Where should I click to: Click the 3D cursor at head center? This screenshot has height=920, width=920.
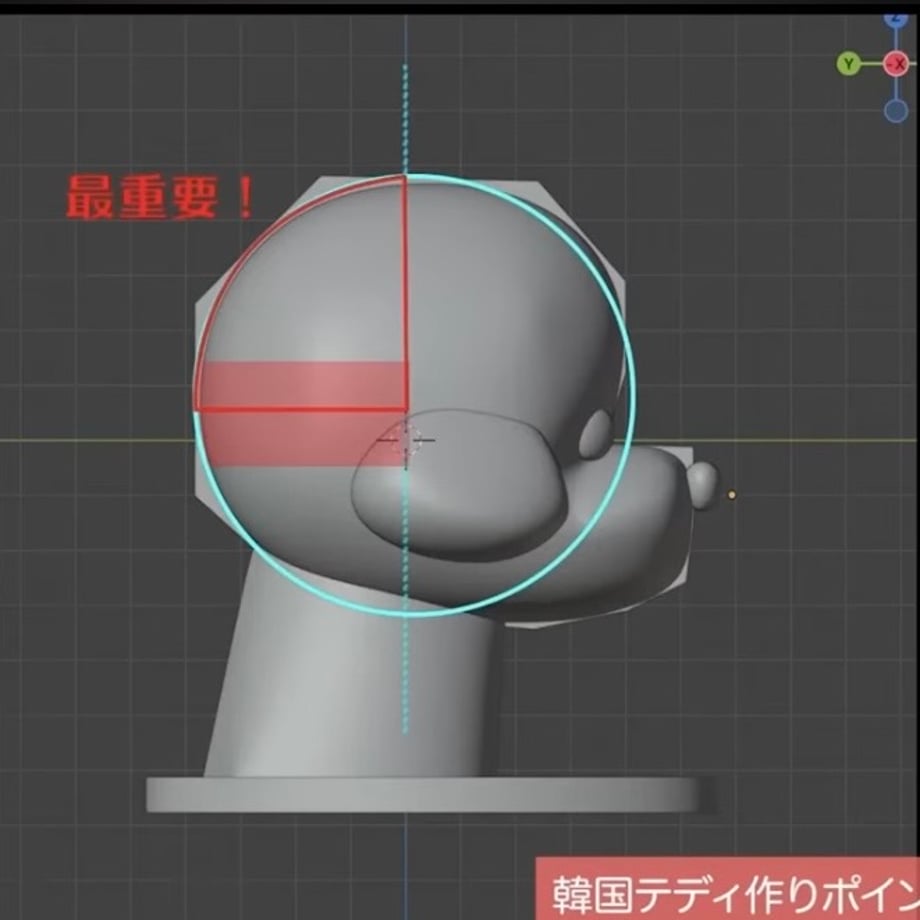click(x=406, y=439)
